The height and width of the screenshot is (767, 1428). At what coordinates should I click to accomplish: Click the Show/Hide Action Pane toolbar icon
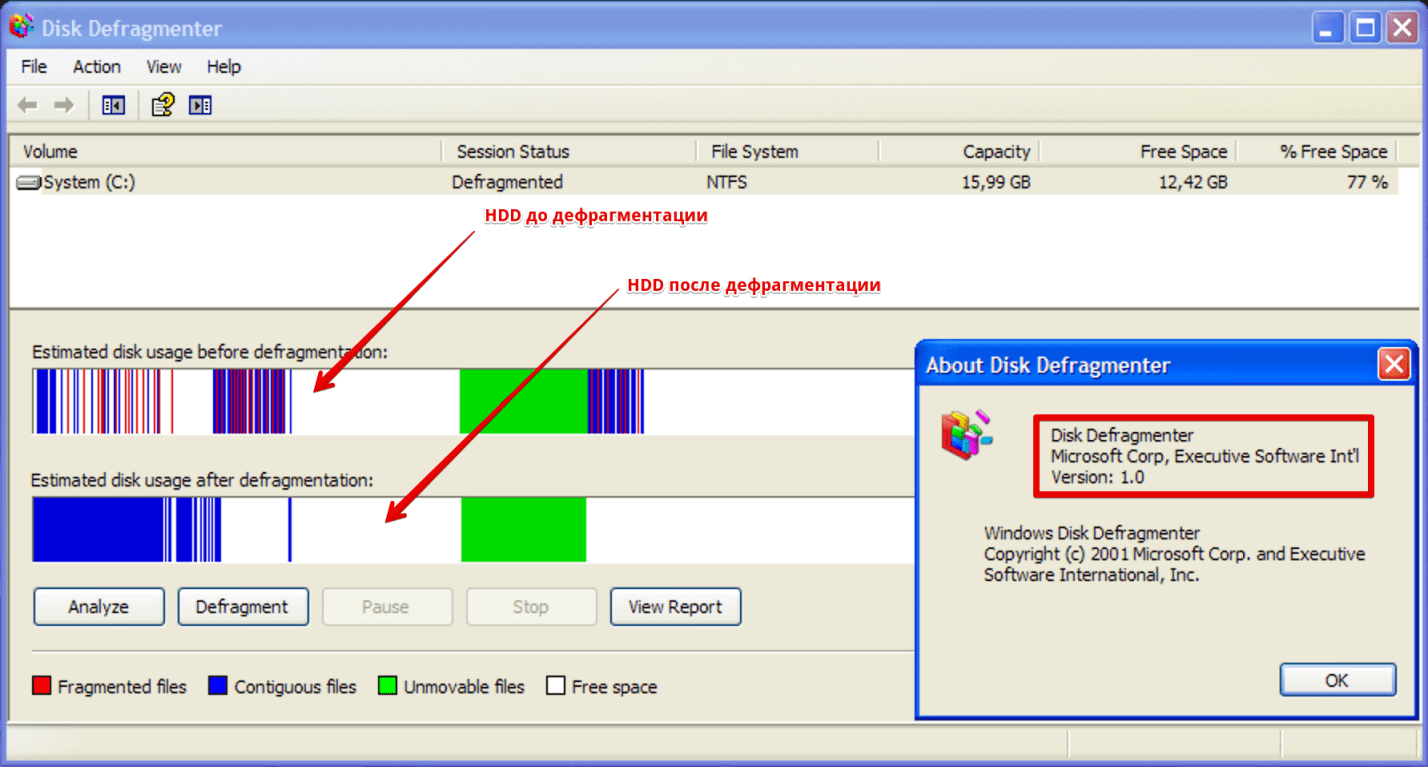pos(201,105)
